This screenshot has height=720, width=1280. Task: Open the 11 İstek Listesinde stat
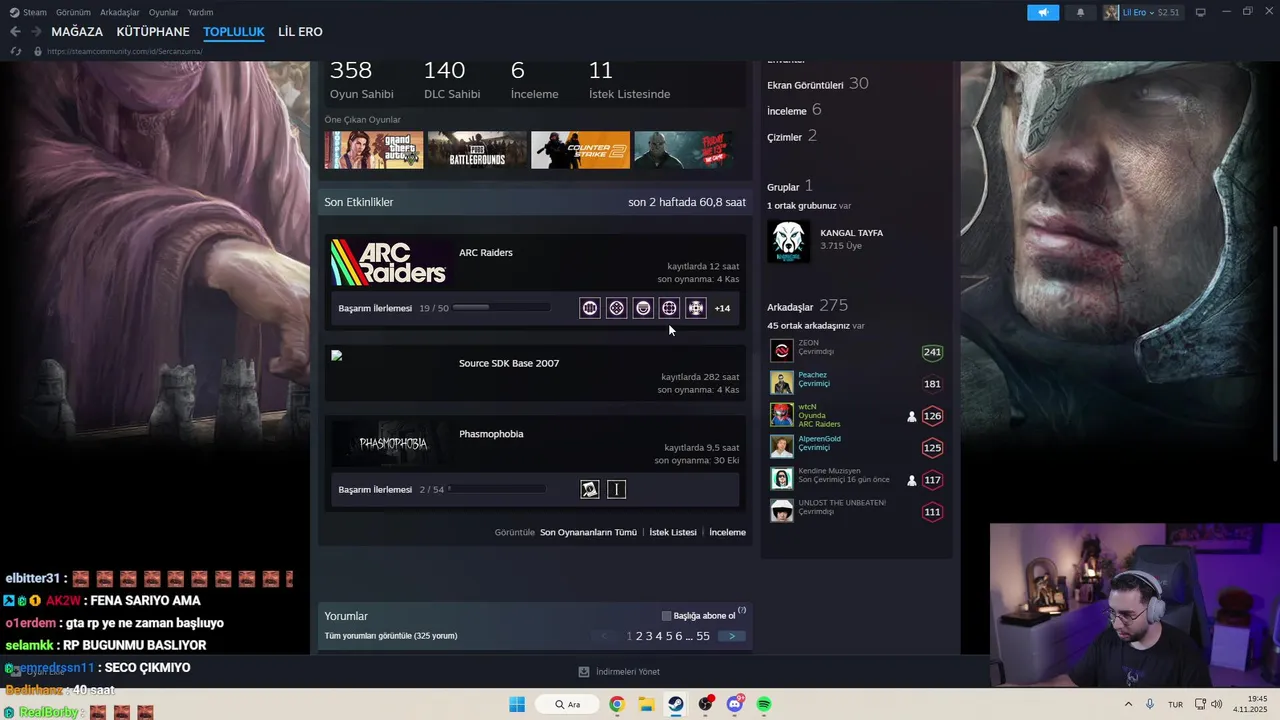point(629,80)
